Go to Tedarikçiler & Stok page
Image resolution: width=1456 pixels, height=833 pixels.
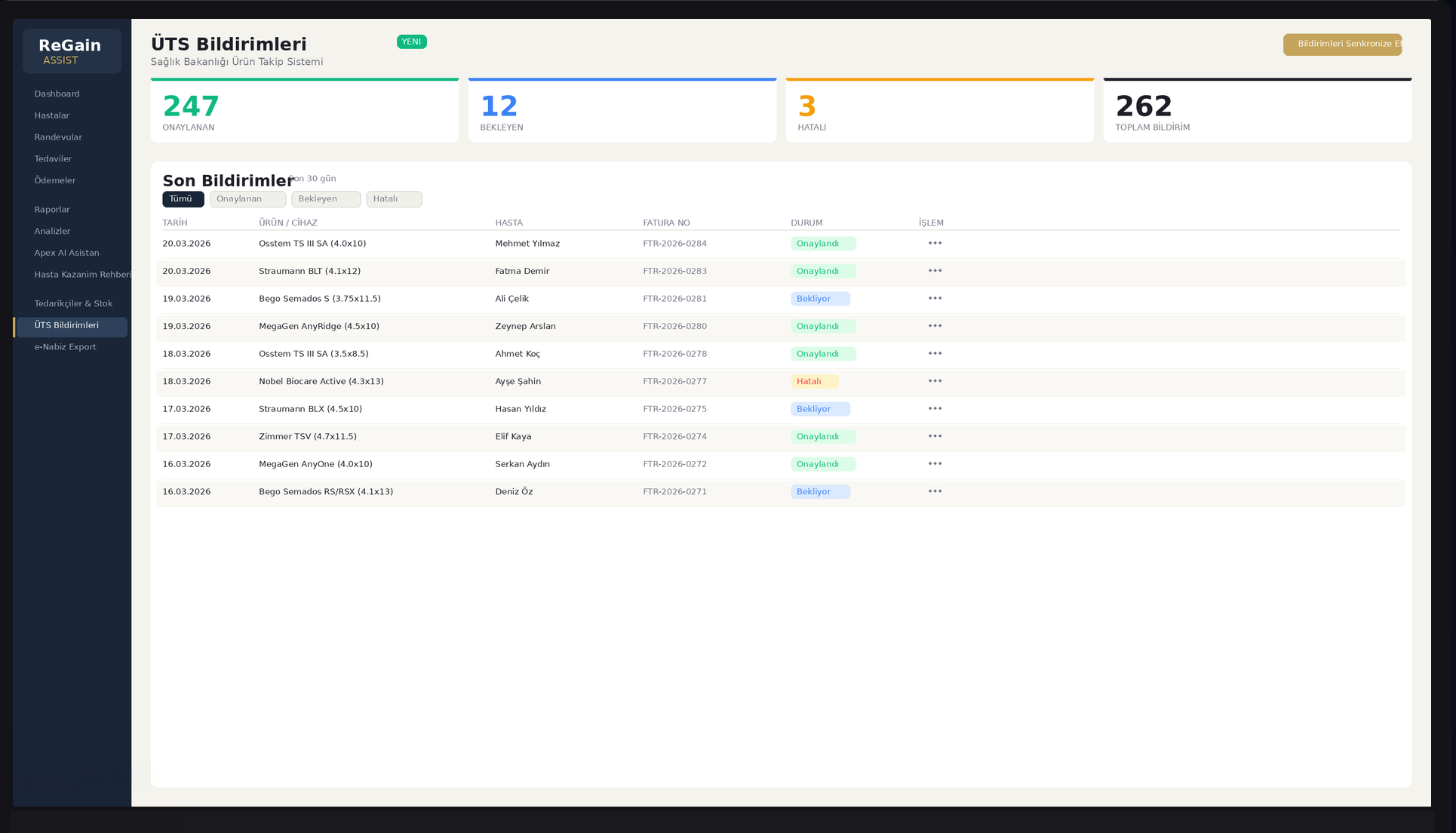[73, 303]
